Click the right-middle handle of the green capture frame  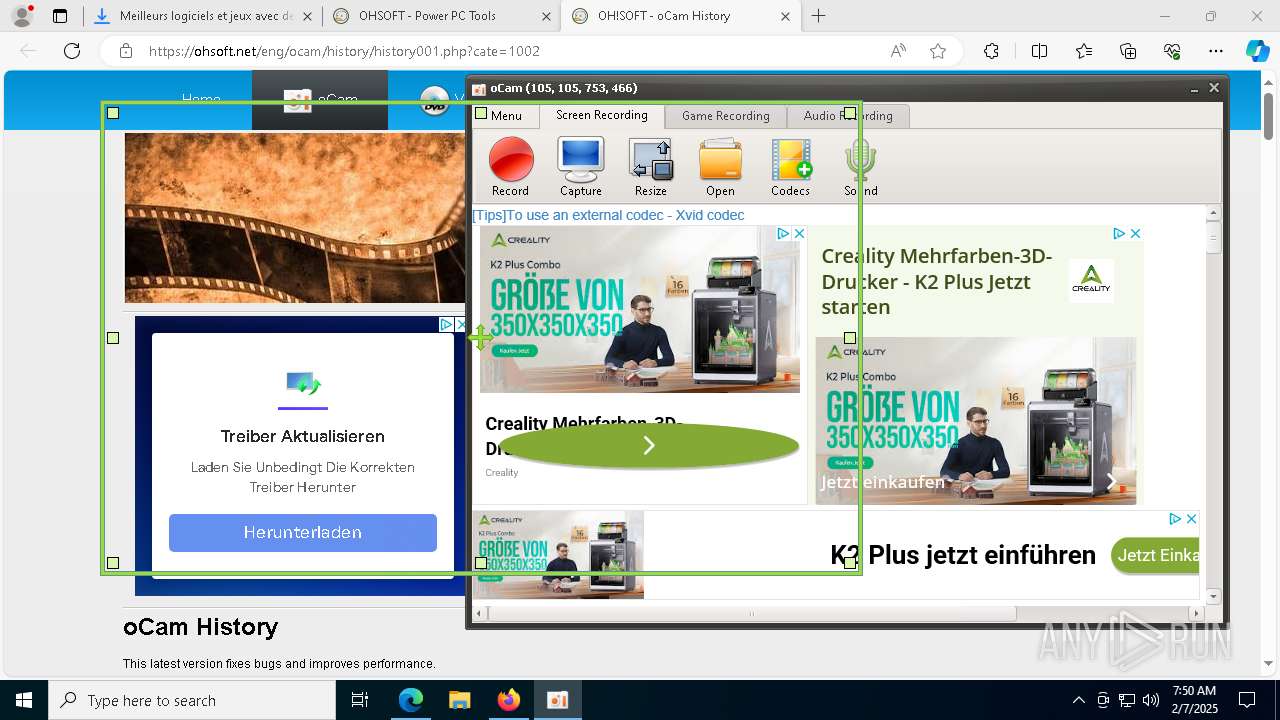tap(850, 338)
